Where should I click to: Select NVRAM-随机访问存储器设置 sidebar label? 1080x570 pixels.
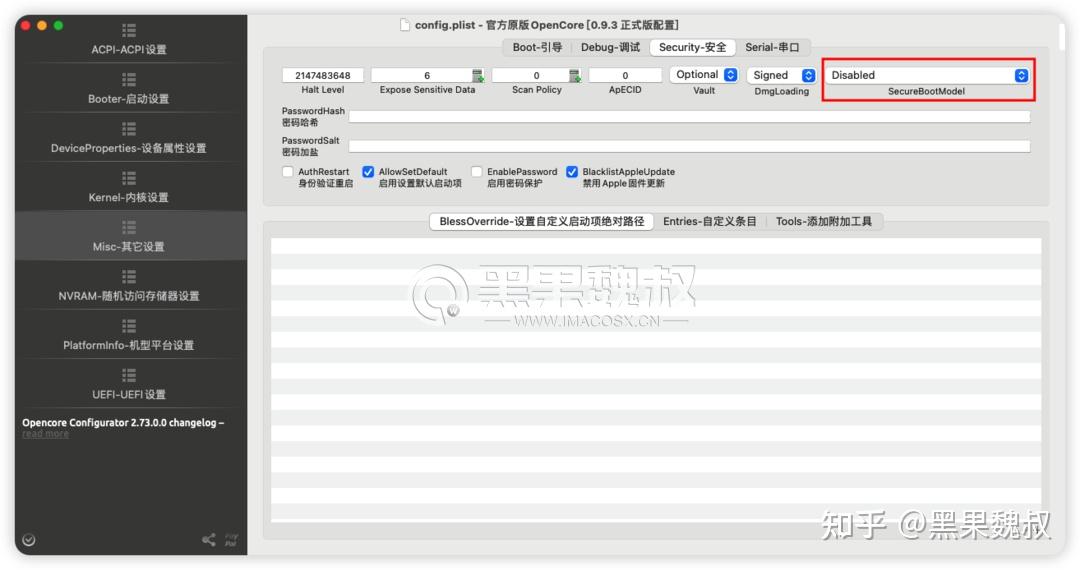click(x=129, y=296)
